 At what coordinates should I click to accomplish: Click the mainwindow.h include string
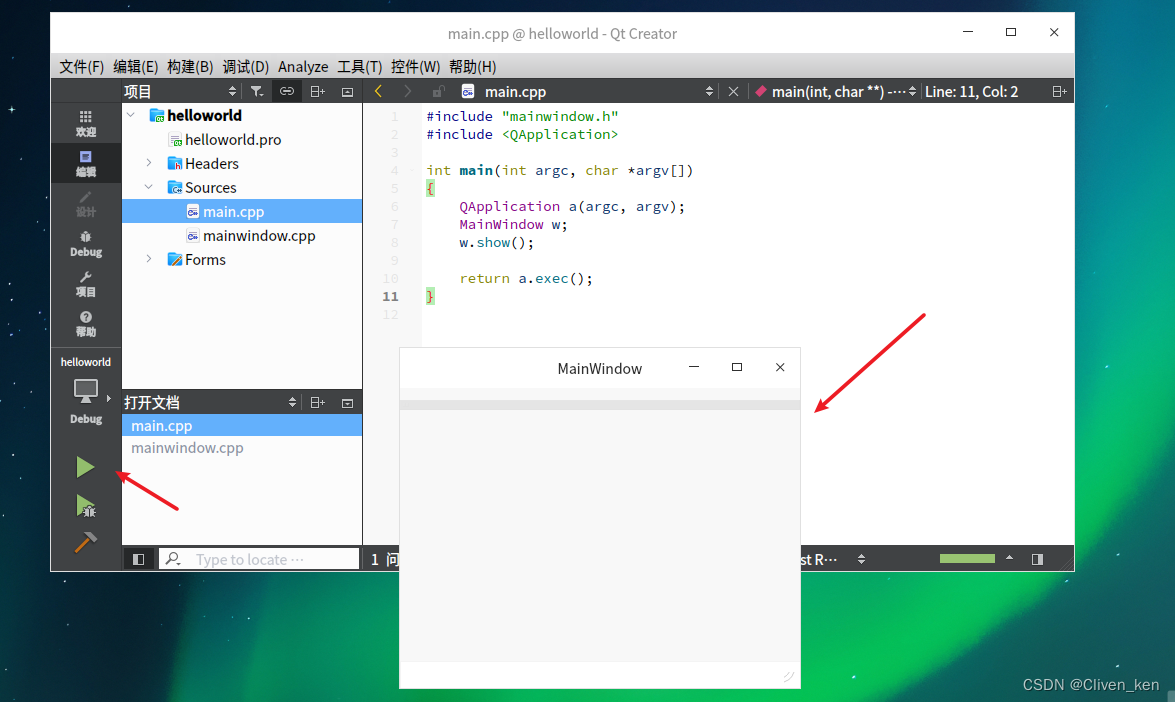560,116
